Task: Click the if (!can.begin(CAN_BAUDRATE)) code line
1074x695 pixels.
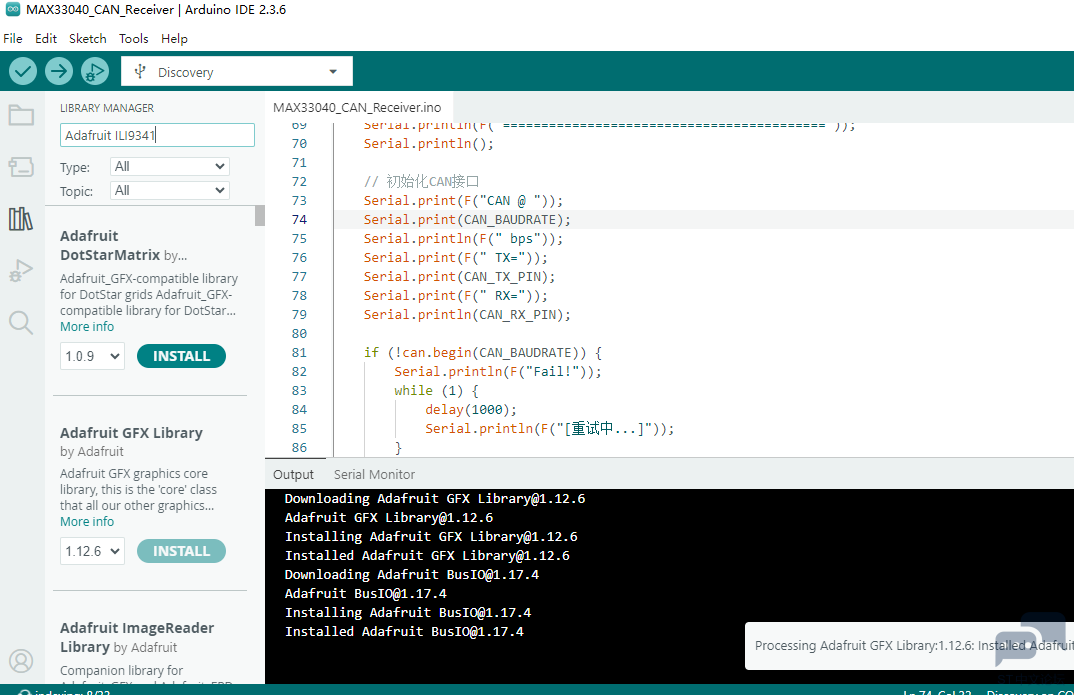Action: click(x=483, y=353)
